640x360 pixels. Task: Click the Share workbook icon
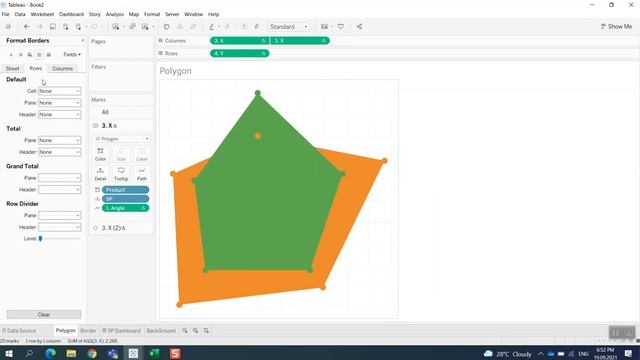tap(359, 27)
